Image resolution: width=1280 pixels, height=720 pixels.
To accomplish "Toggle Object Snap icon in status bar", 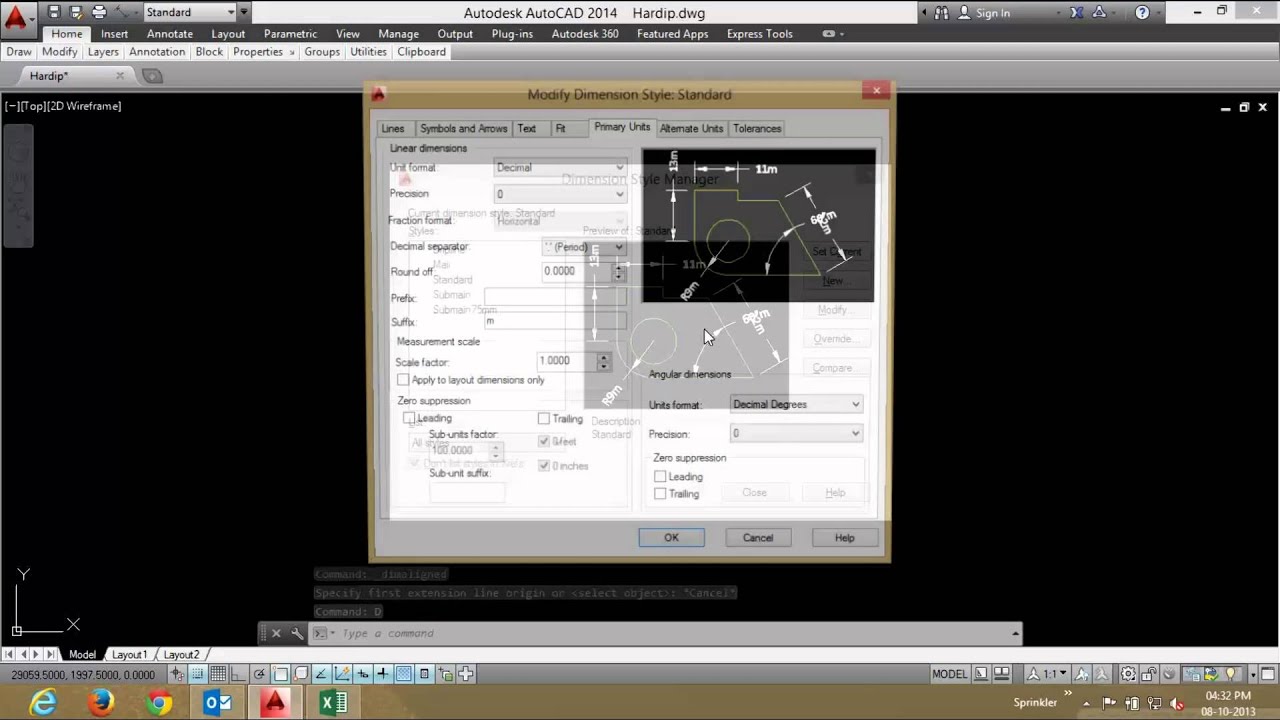I will (281, 674).
